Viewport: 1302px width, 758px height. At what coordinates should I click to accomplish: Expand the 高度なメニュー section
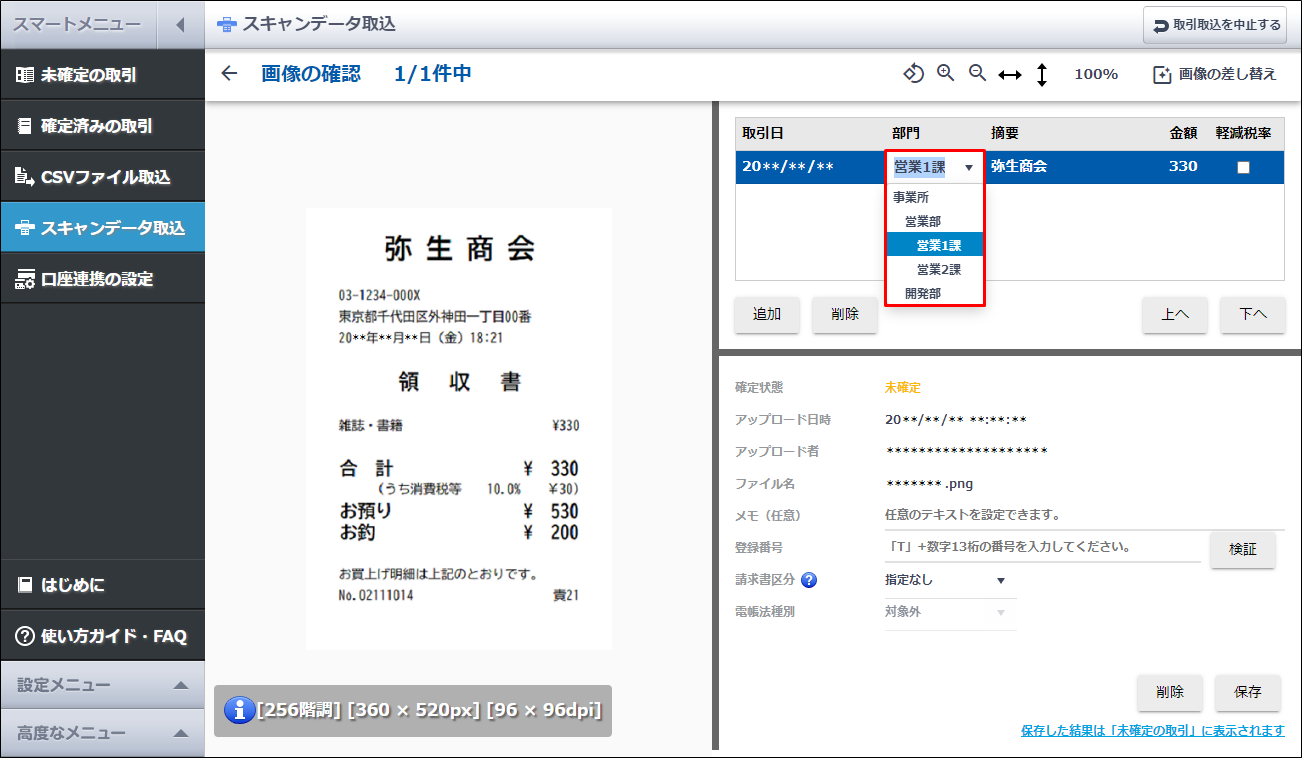(x=102, y=733)
